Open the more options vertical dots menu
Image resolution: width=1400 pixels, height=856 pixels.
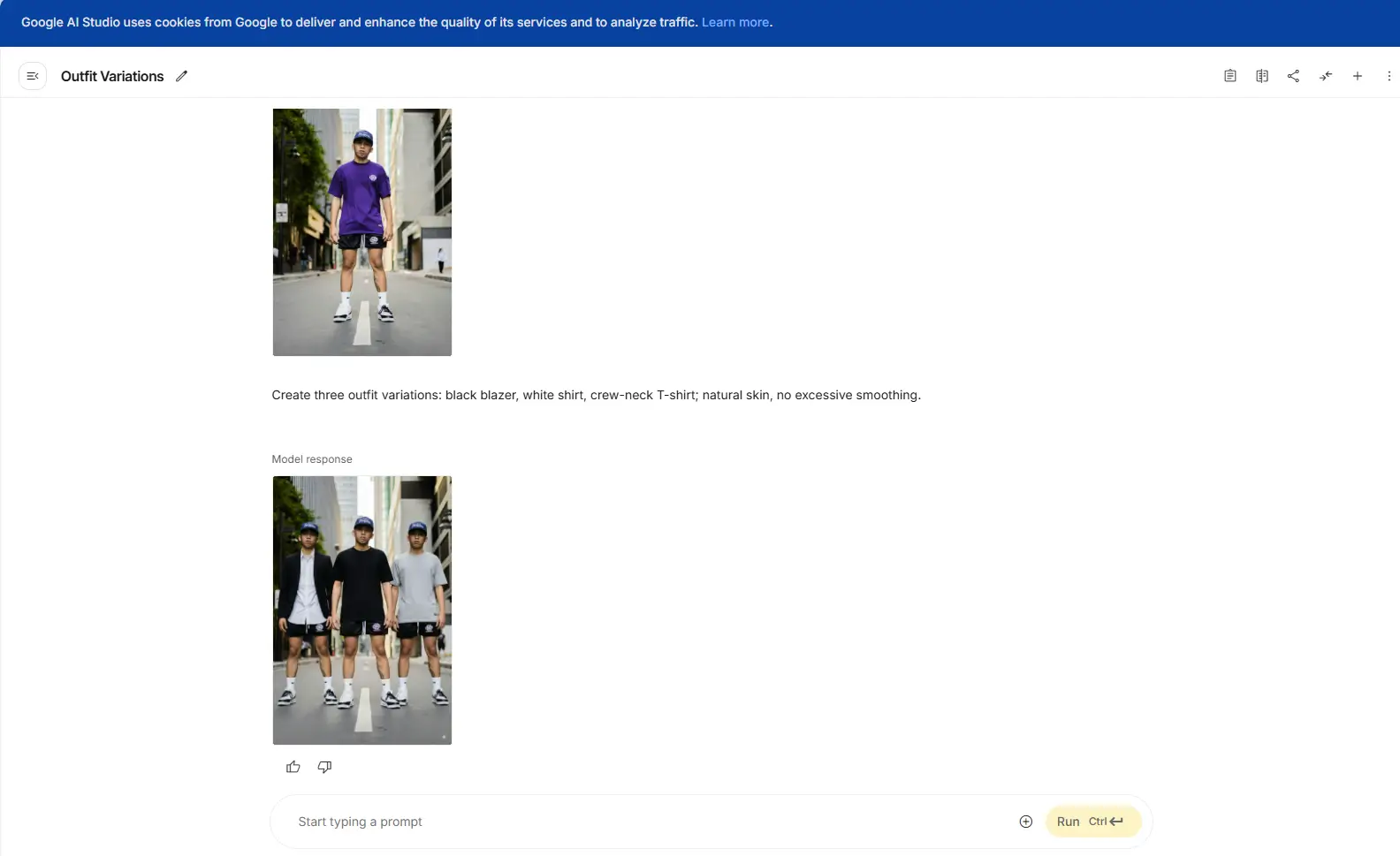[1389, 76]
